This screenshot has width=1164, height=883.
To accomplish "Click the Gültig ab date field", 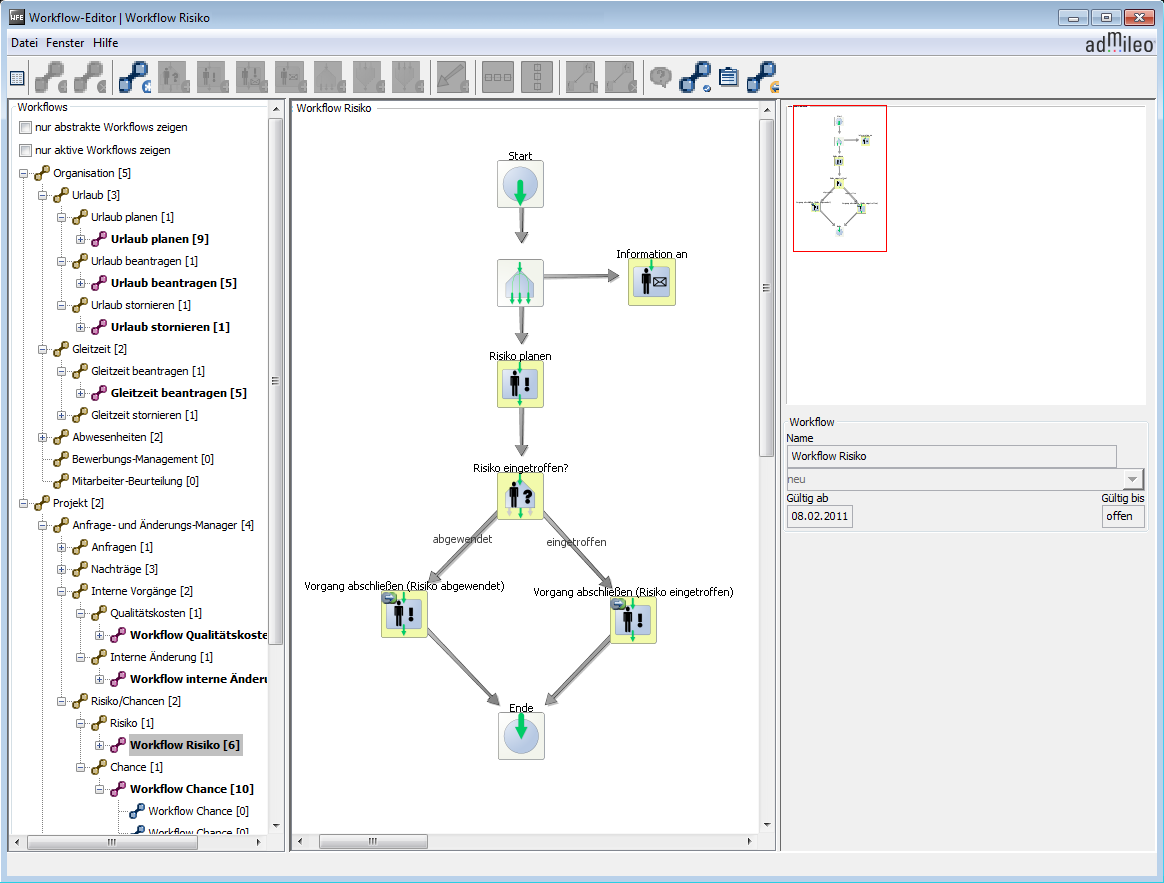I will pos(820,516).
